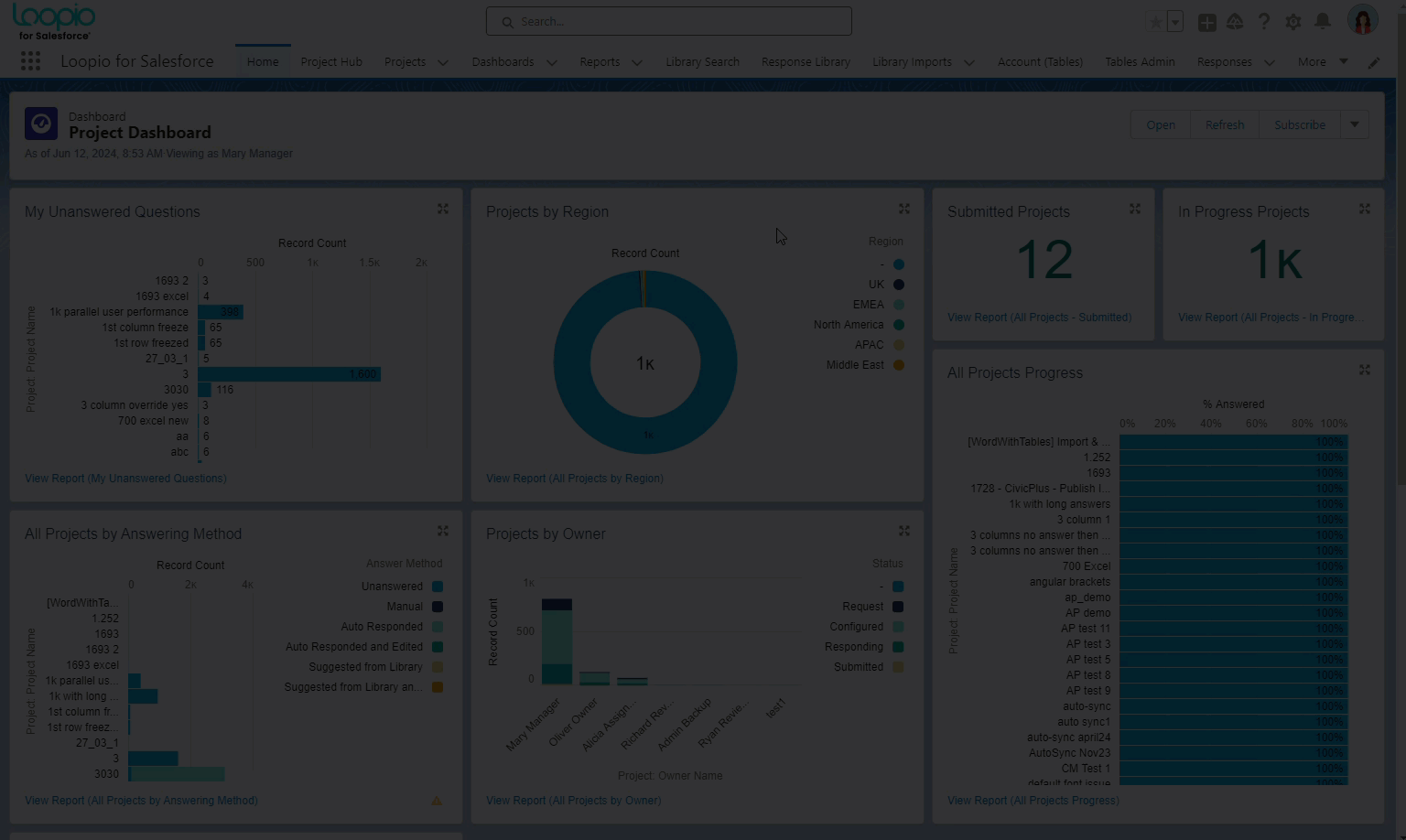Screen dimensions: 1406x840
Task: Open the user profile avatar
Action: coord(1363,20)
